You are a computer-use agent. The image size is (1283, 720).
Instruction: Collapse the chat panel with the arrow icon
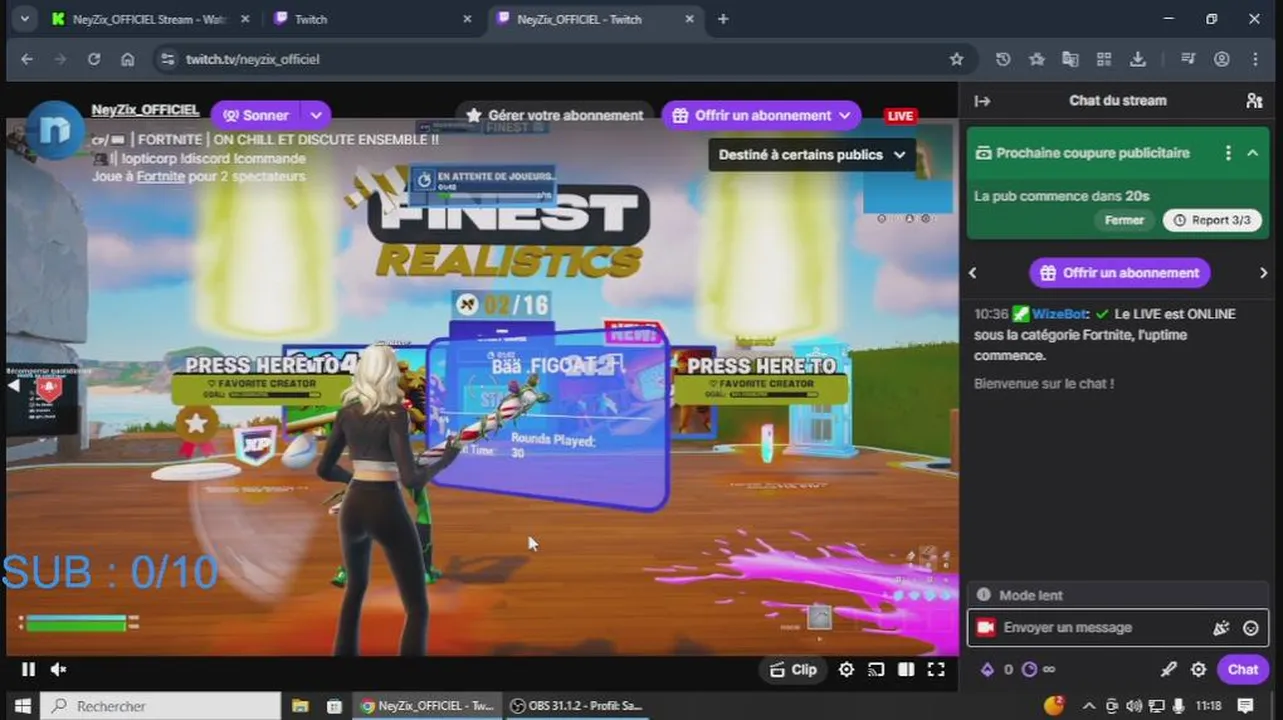[982, 101]
